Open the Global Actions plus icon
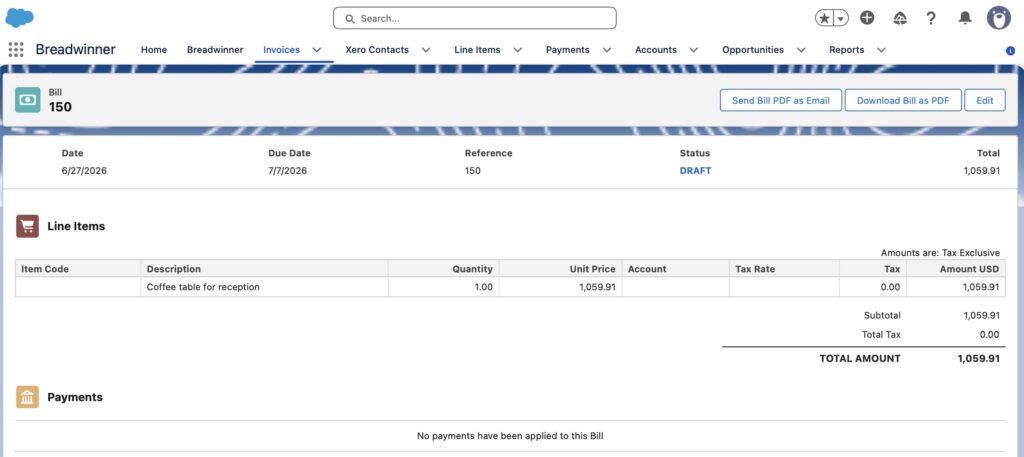Image resolution: width=1024 pixels, height=457 pixels. tap(867, 18)
